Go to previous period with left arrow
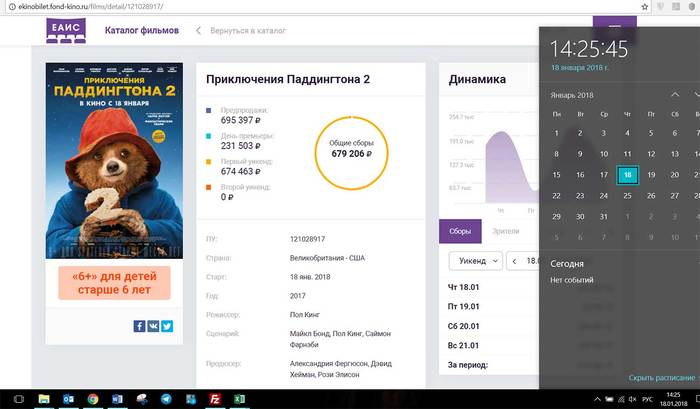This screenshot has height=409, width=700. (515, 261)
